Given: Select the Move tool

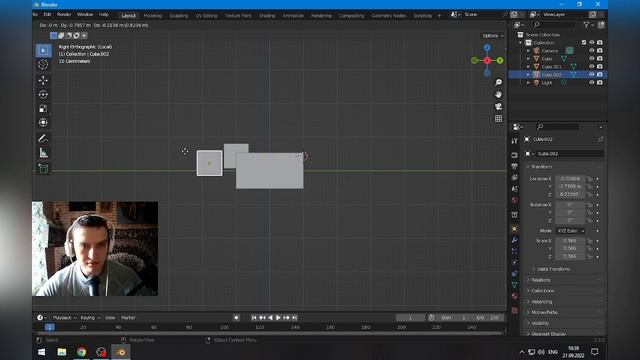Looking at the screenshot, I should tap(43, 80).
